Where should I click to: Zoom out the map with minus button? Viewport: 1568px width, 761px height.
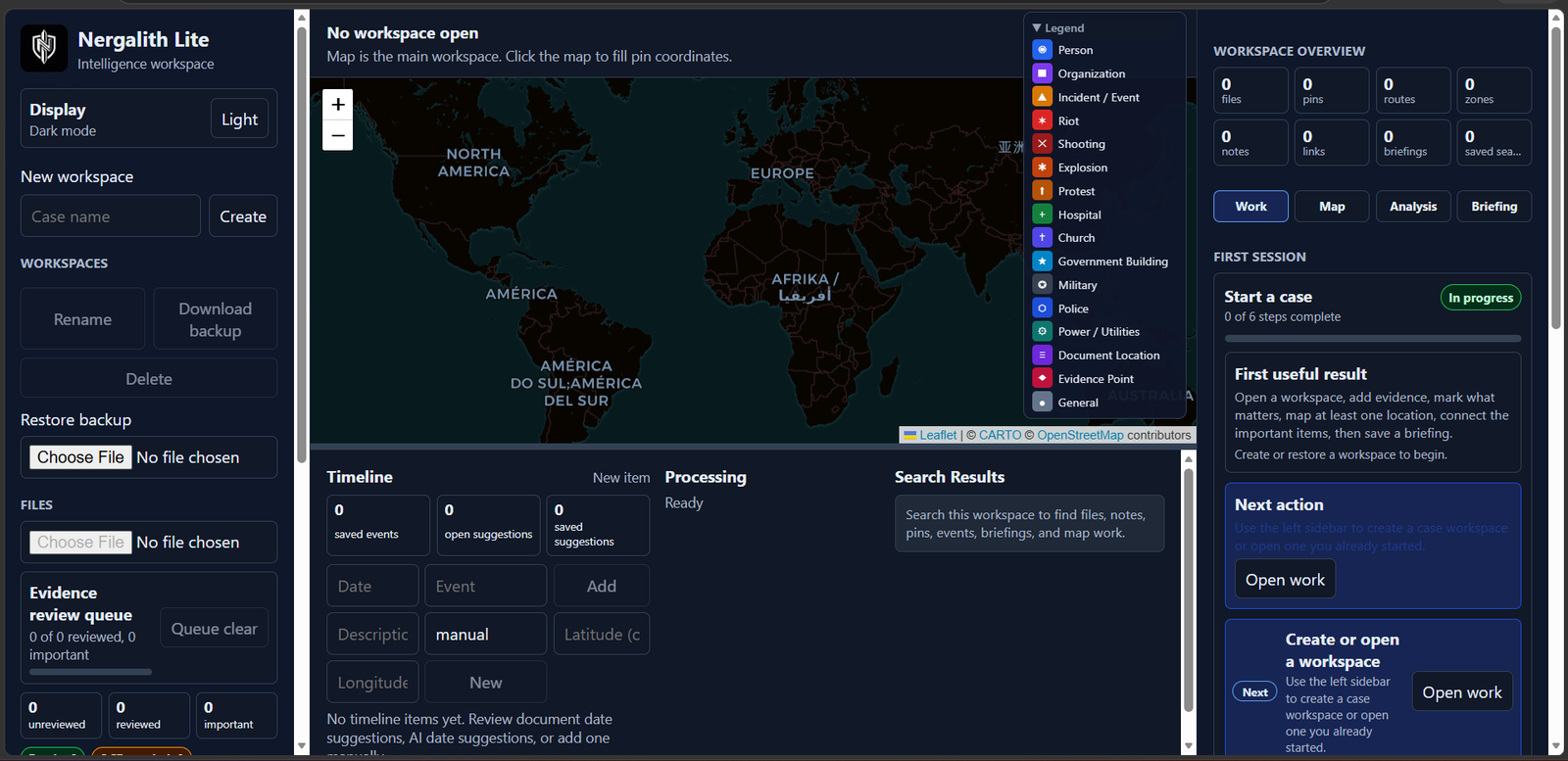point(338,135)
